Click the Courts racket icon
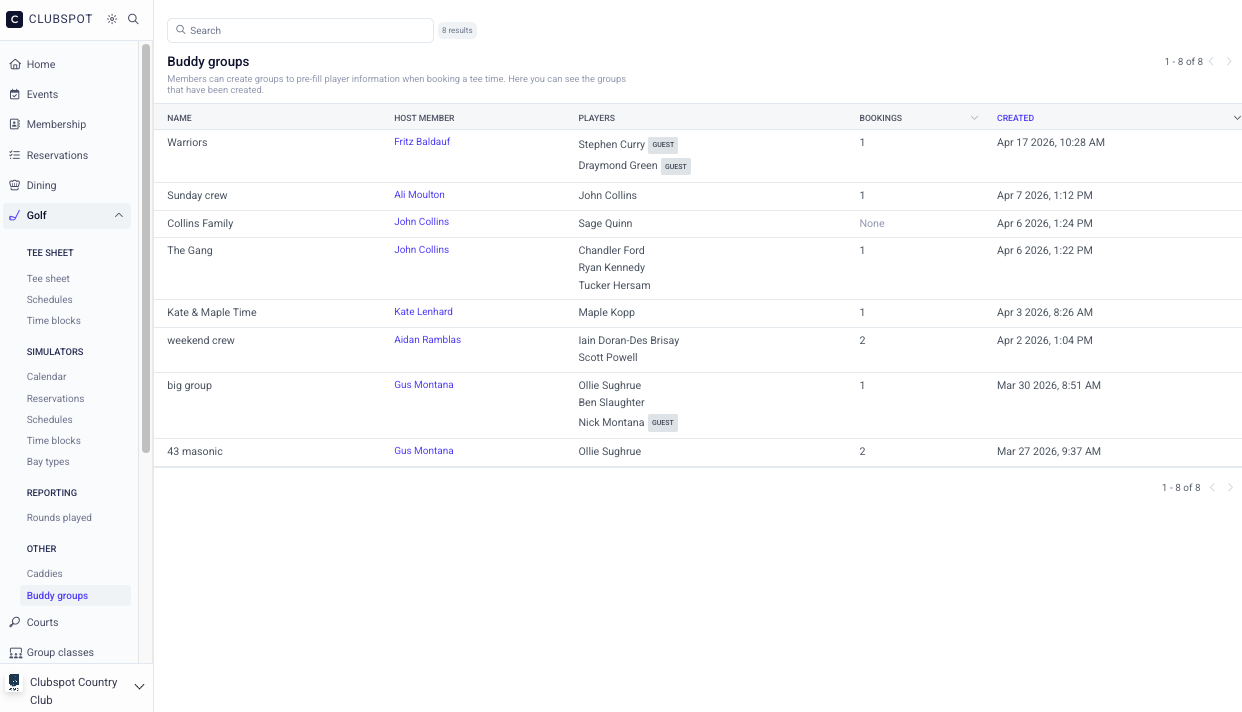 tap(15, 622)
